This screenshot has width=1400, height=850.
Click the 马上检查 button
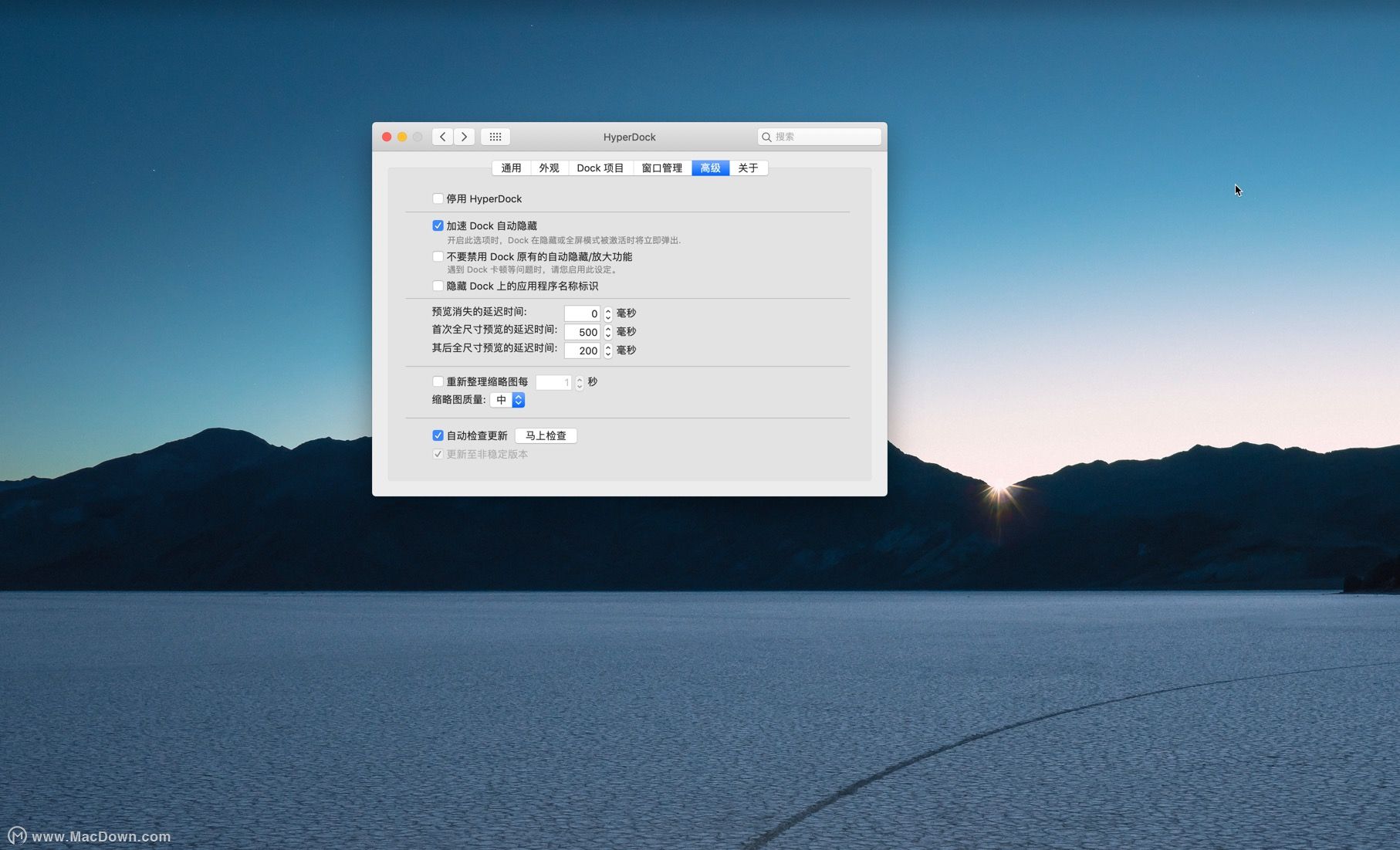click(546, 435)
